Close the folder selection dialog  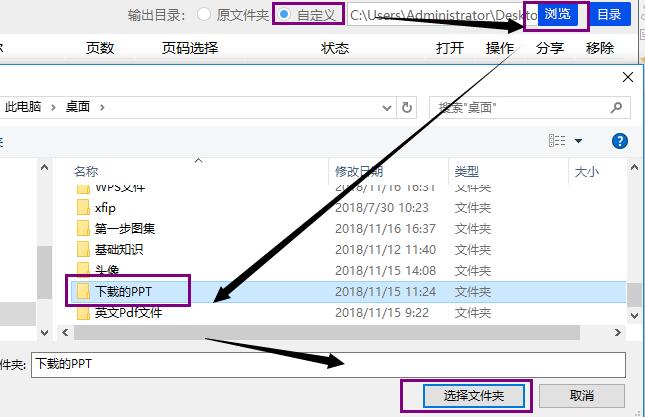628,77
